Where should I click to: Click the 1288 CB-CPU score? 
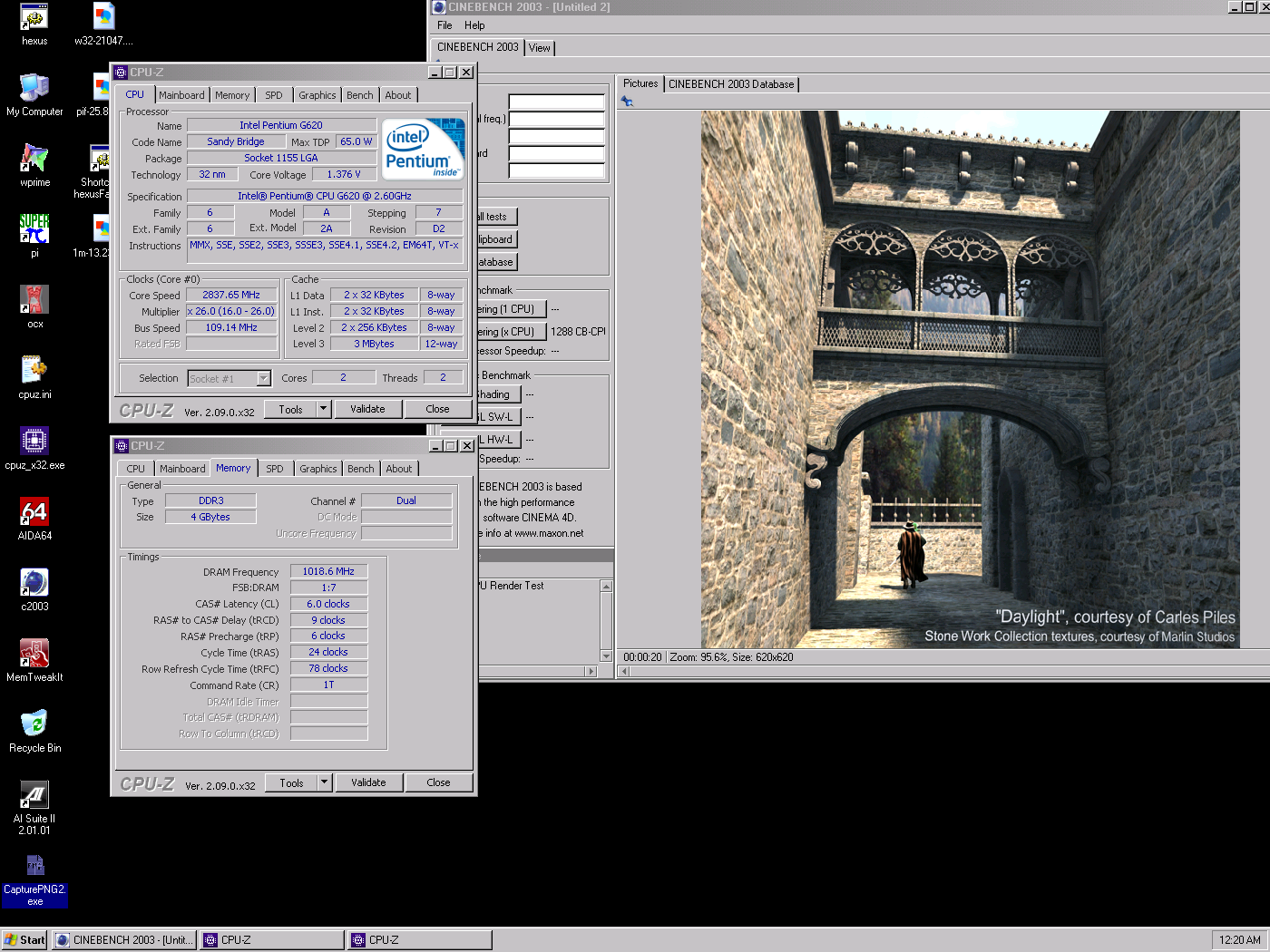[579, 332]
